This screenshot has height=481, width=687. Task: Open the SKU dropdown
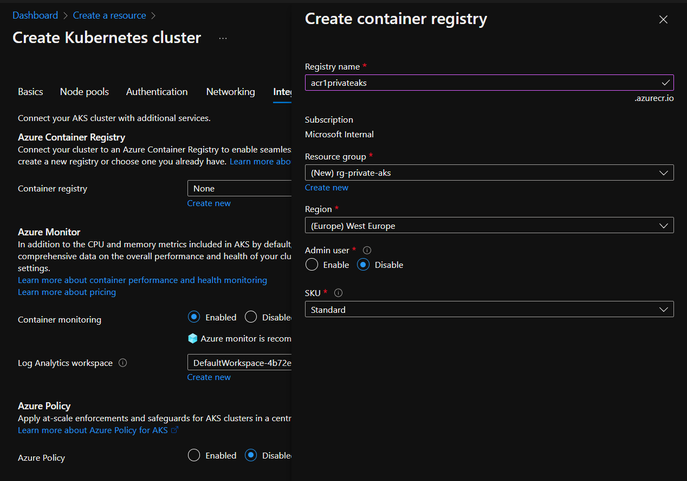489,309
